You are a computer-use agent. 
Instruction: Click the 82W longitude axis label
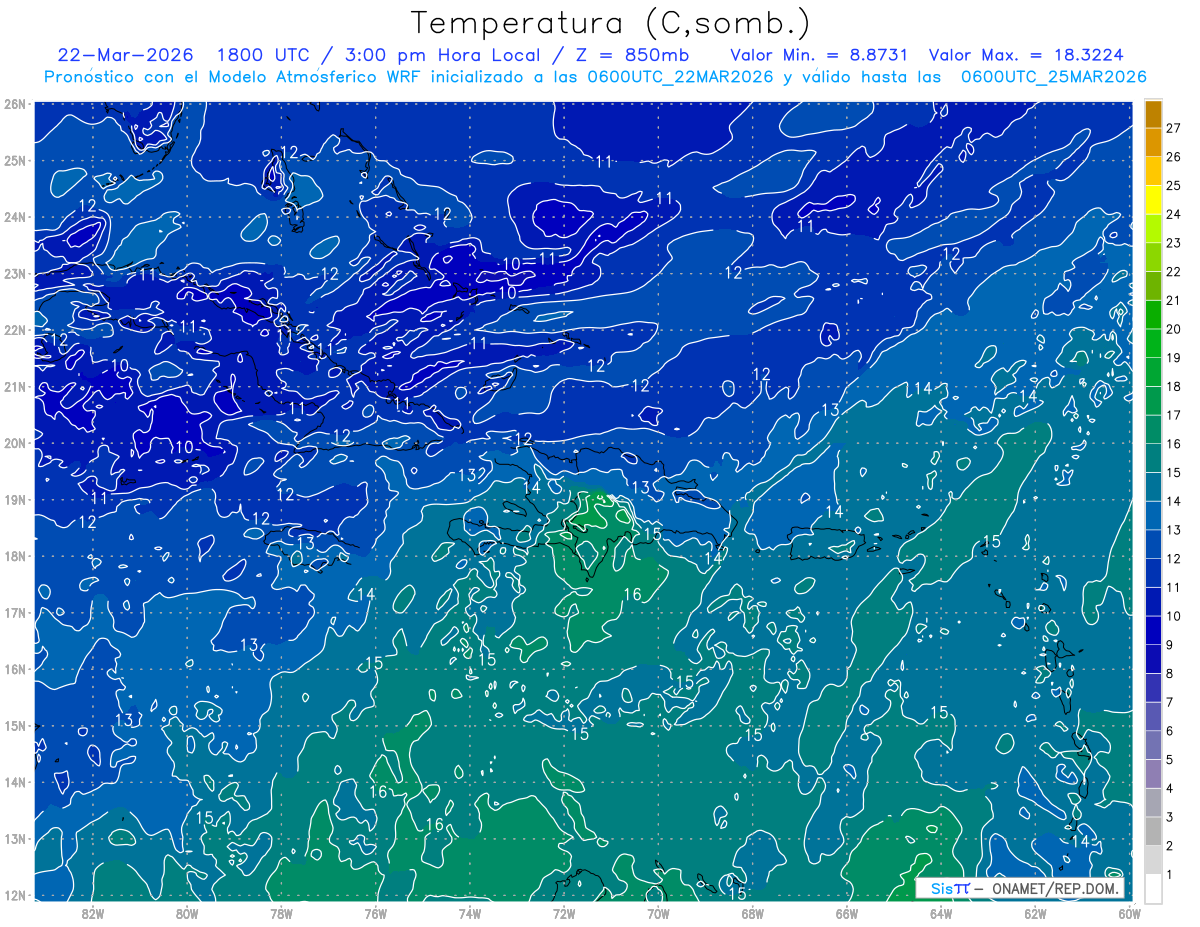coord(93,913)
